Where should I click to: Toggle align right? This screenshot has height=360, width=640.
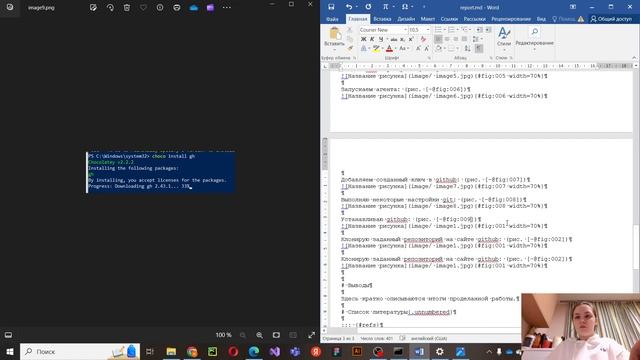[456, 39]
